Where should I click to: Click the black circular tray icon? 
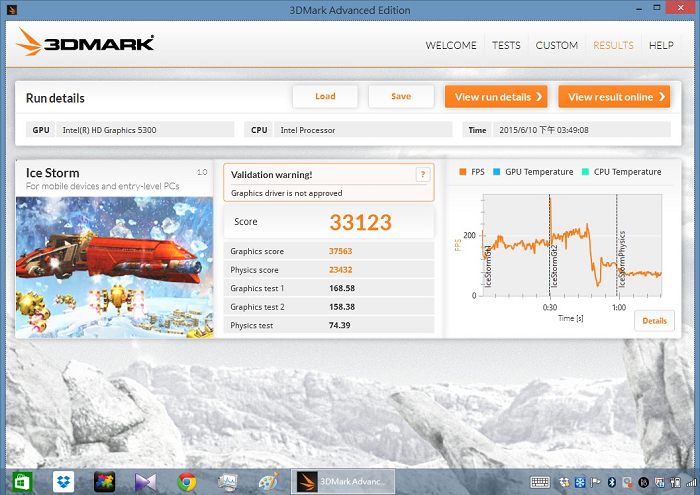(x=643, y=482)
